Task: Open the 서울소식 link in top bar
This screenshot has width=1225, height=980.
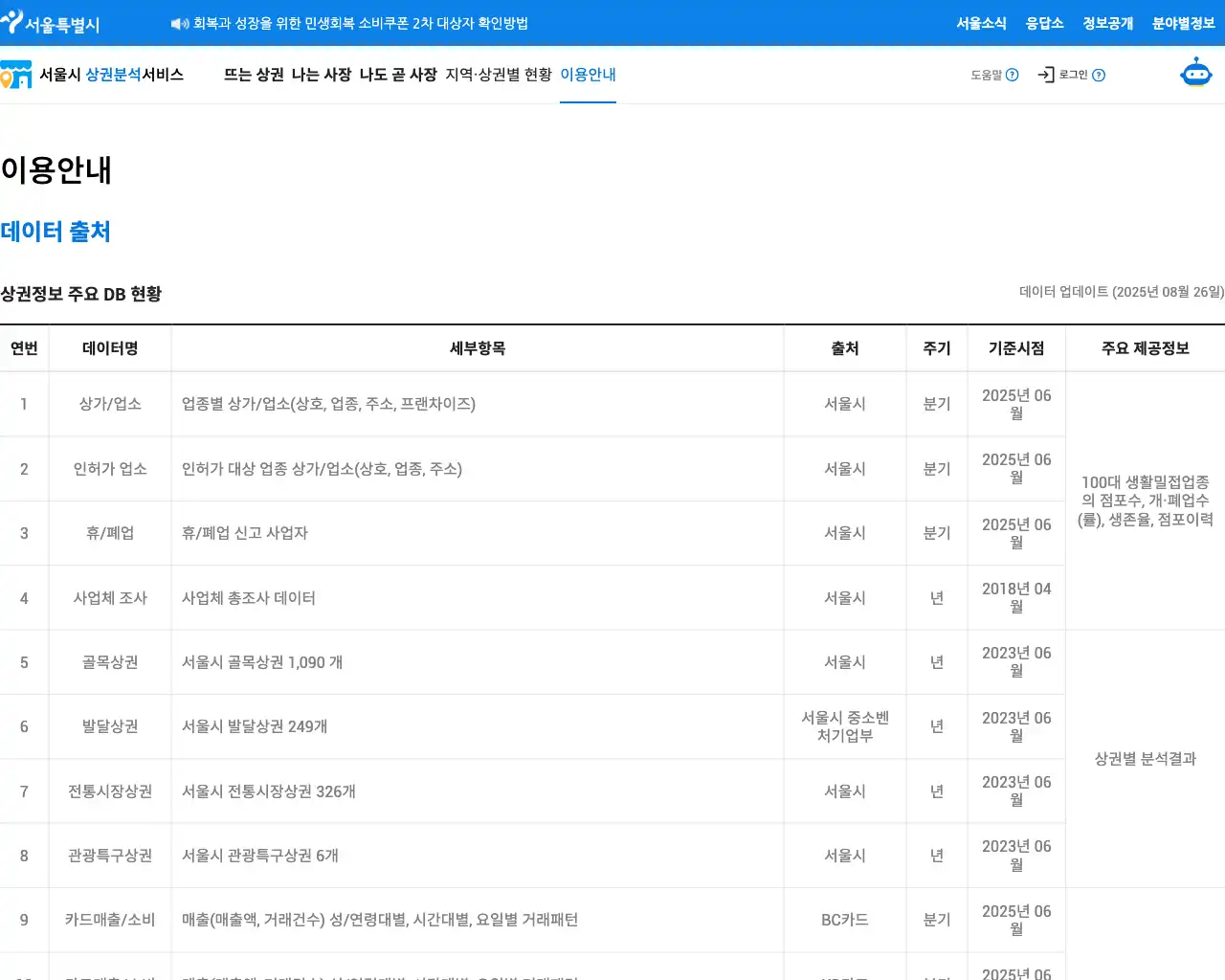Action: [981, 23]
